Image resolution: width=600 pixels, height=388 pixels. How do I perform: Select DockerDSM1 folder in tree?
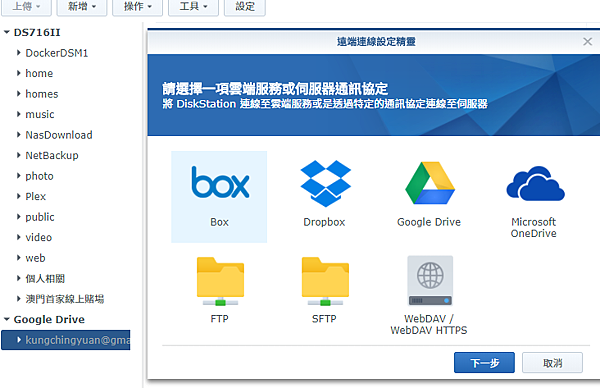[x=57, y=53]
